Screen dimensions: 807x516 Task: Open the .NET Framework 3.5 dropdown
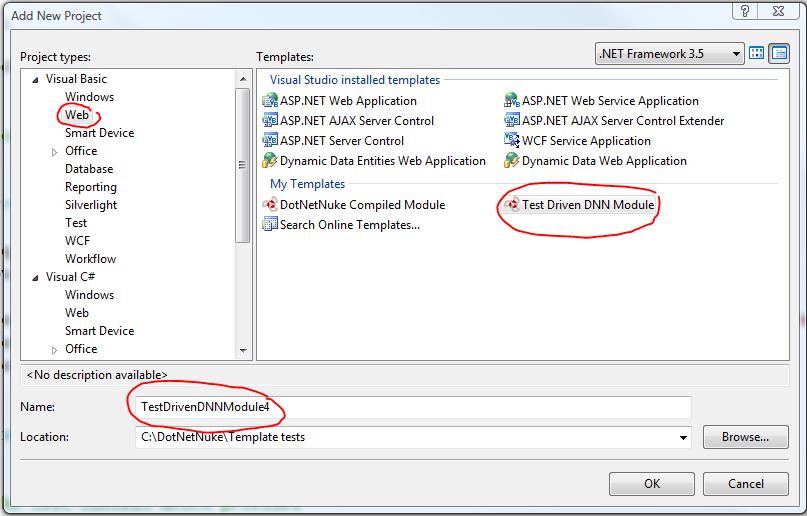point(670,54)
